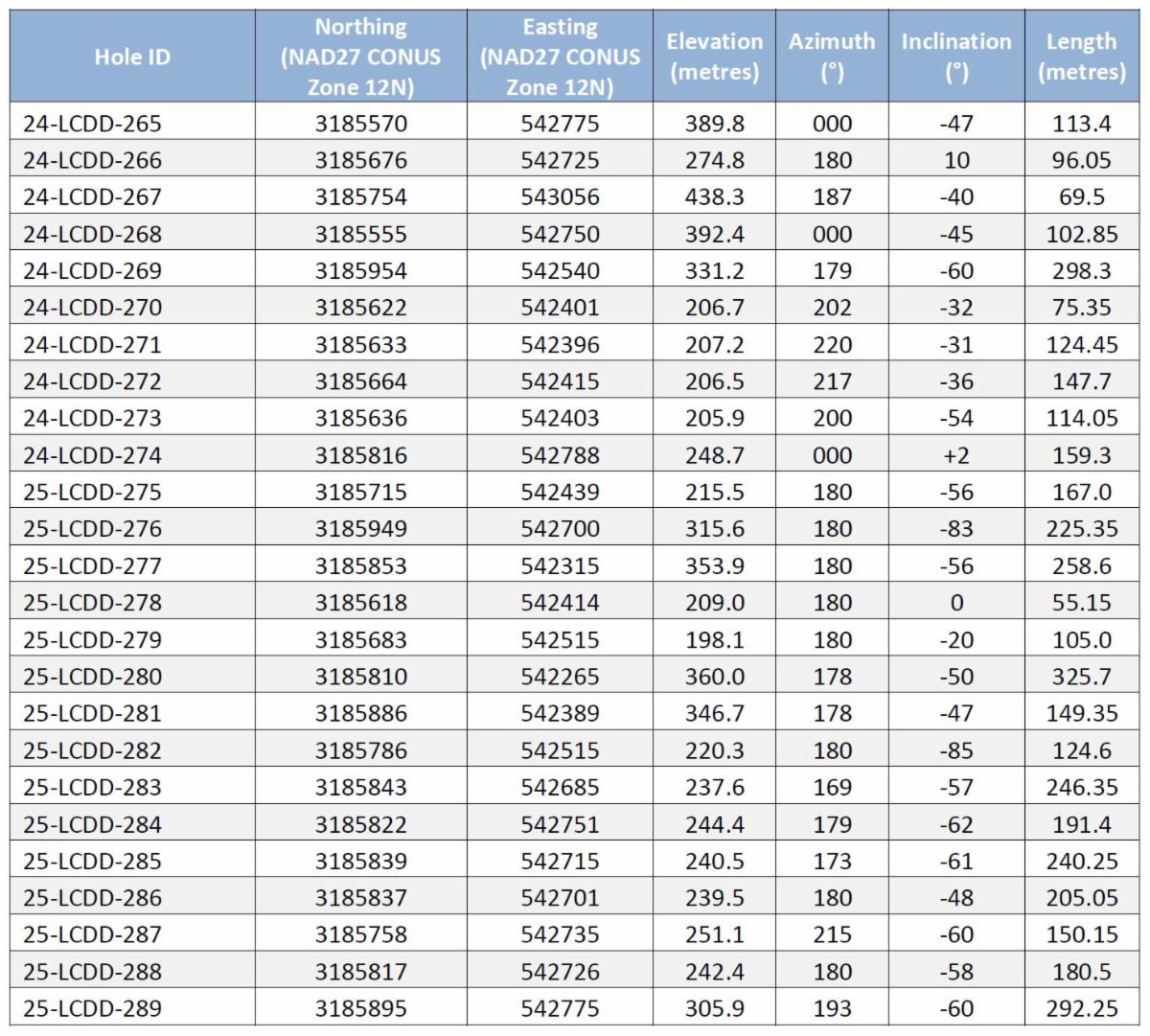Screen dimensions: 1150x1036
Task: Select the 25-LCDD-276 hole ID cell
Action: coord(93,529)
